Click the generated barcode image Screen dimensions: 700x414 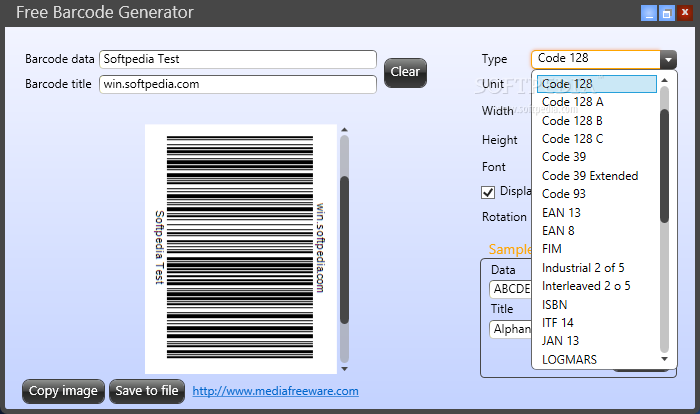(240, 248)
